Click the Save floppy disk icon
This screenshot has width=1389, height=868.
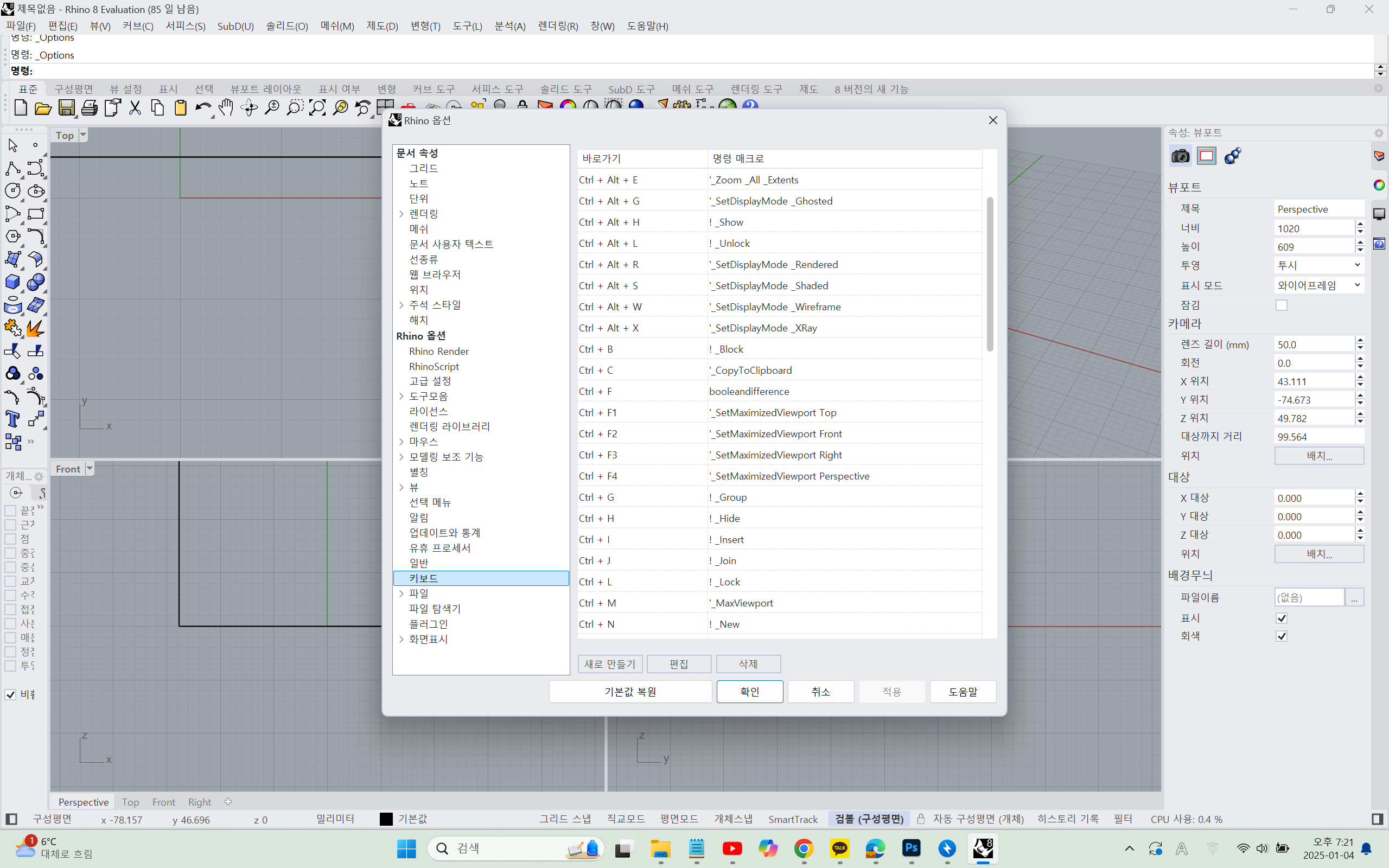66,107
